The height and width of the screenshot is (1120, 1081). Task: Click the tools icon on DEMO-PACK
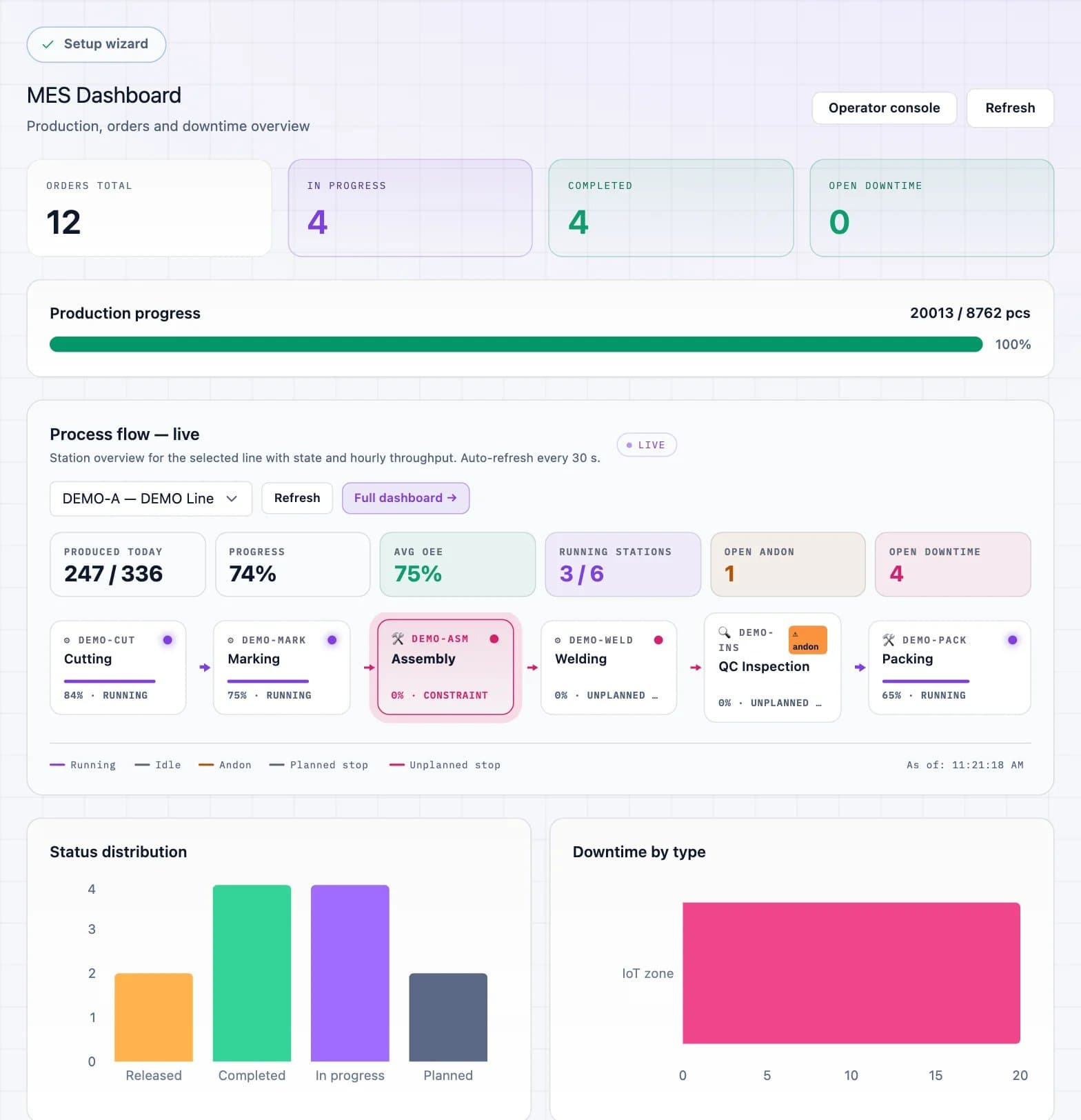coord(889,640)
